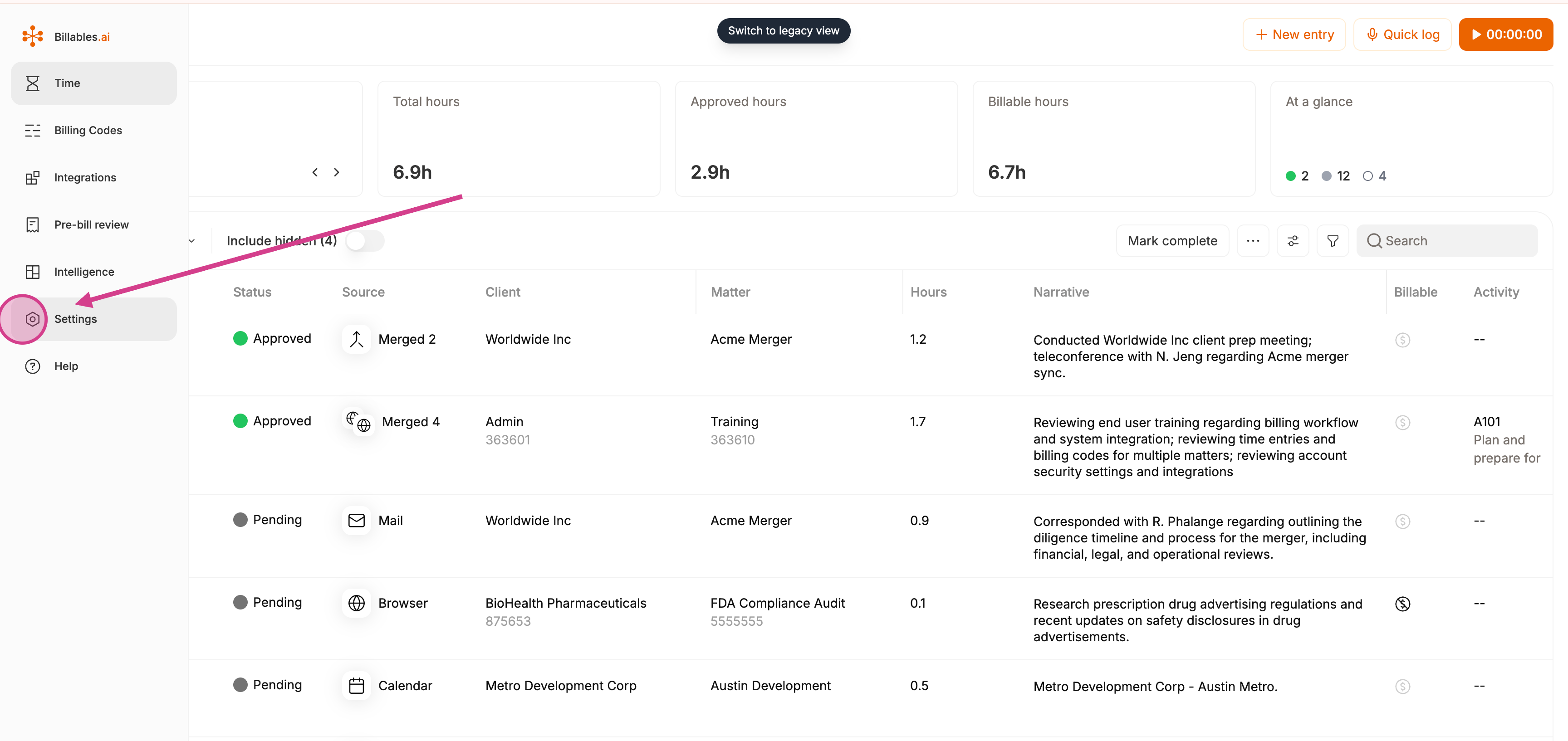
Task: Click Switch to legacy view
Action: [784, 31]
